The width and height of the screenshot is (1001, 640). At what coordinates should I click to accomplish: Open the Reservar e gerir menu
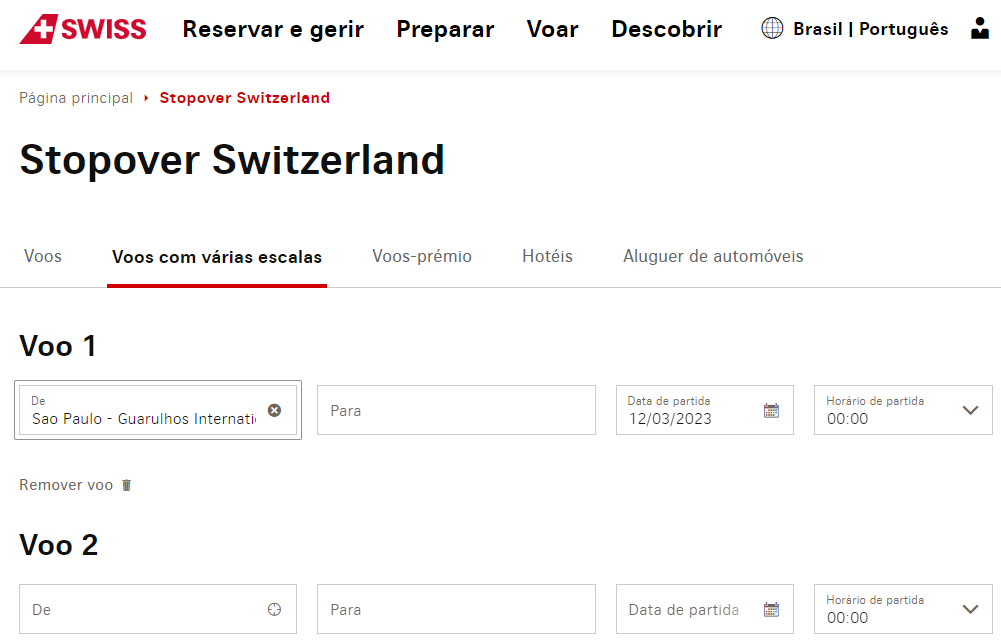(273, 29)
